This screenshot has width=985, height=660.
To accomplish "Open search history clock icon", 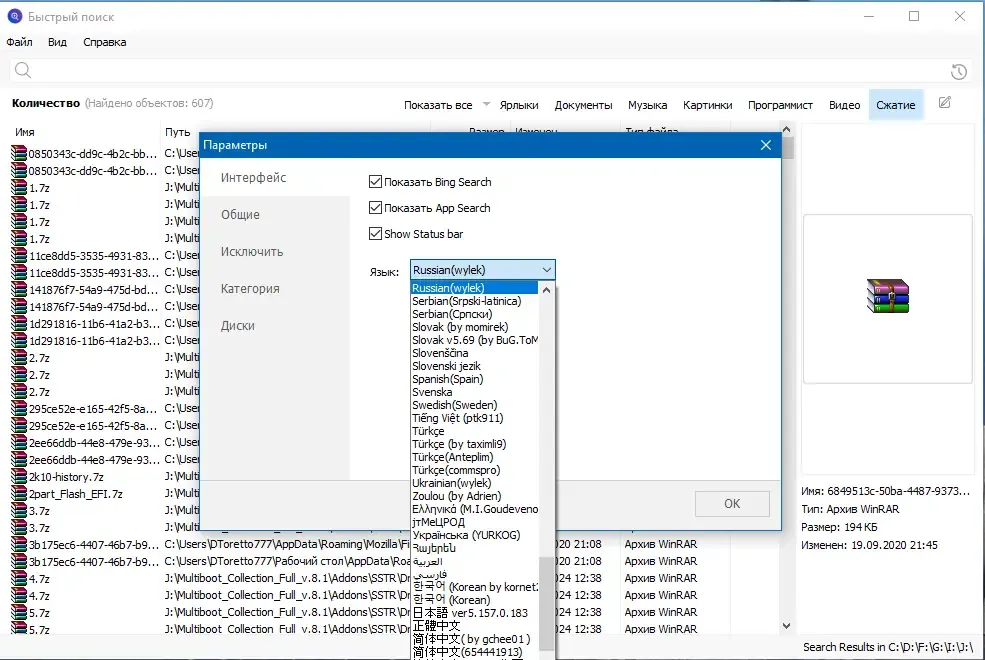I will tap(959, 72).
